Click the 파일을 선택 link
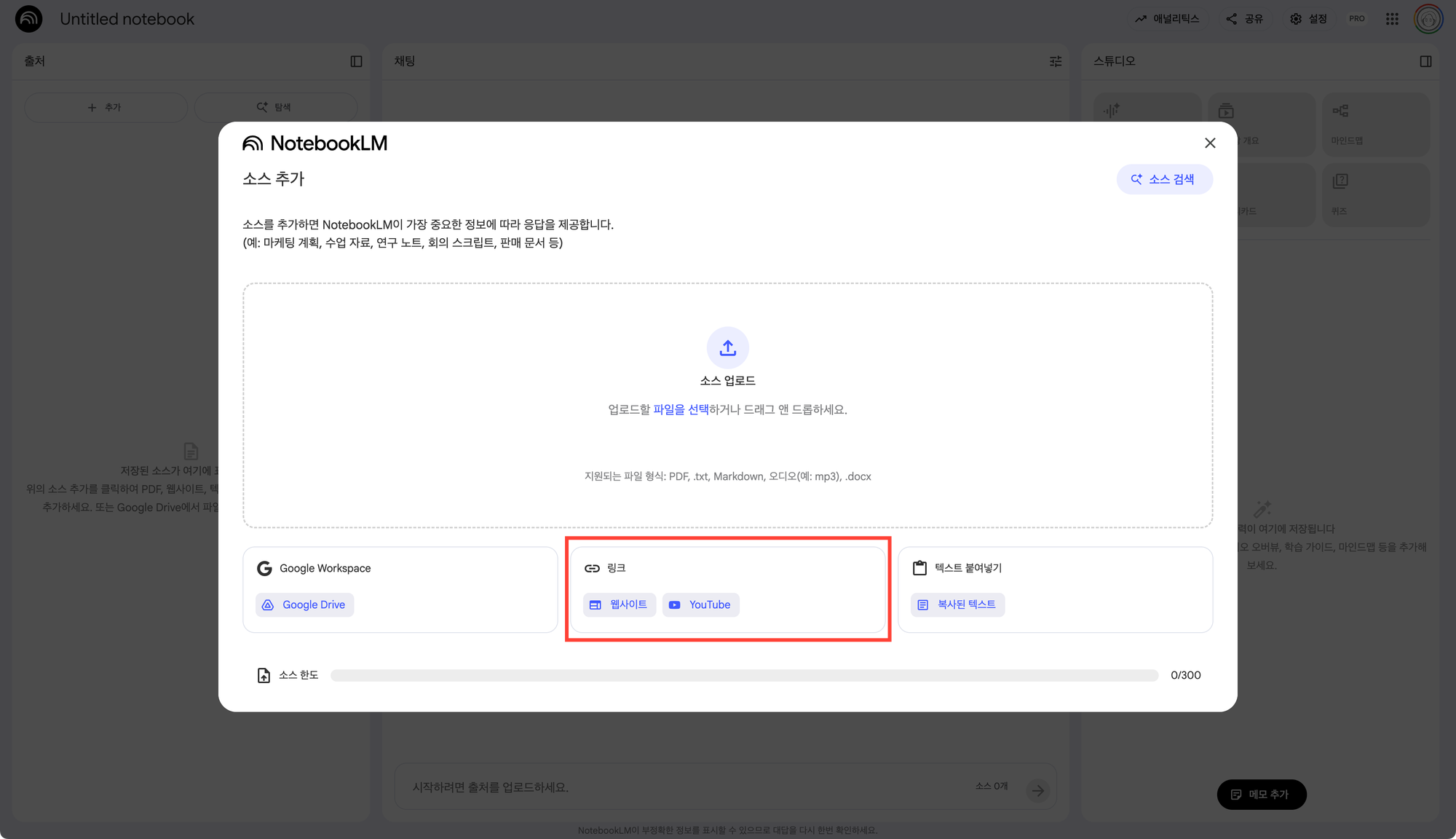 click(x=680, y=409)
